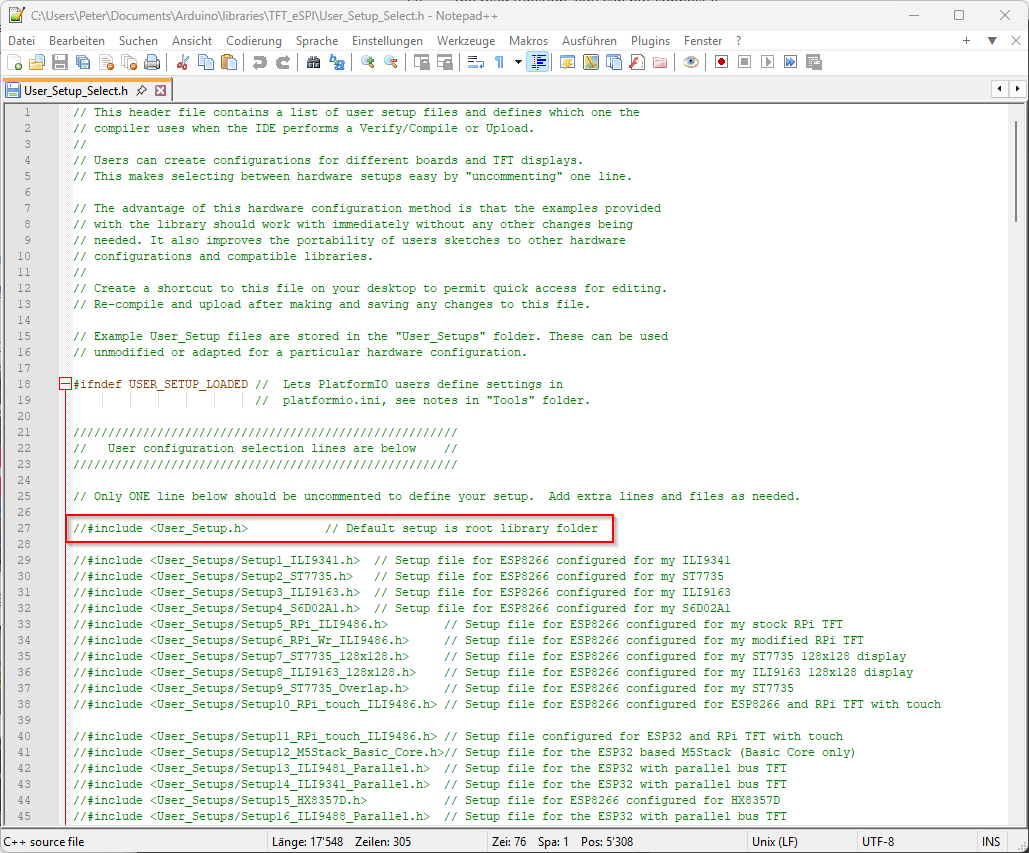
Task: Click the Cut scissors icon
Action: [183, 62]
